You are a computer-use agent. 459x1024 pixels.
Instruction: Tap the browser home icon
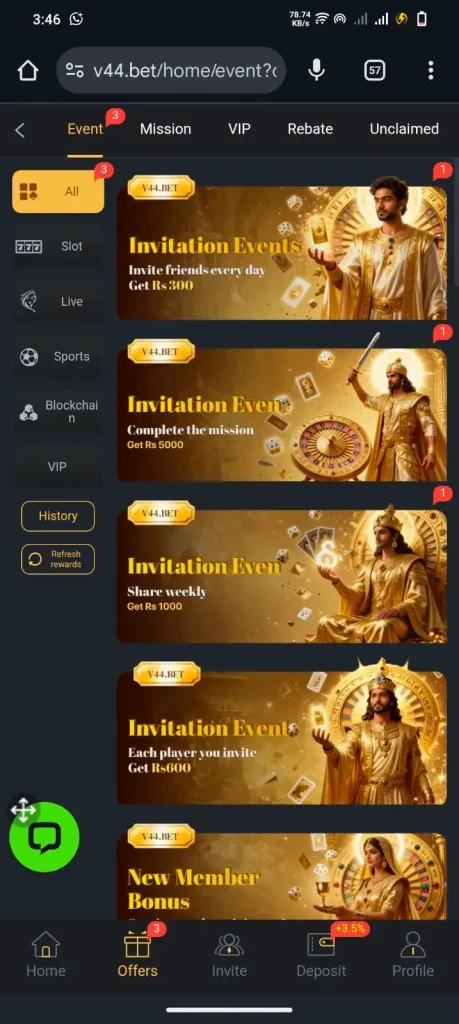pyautogui.click(x=27, y=71)
